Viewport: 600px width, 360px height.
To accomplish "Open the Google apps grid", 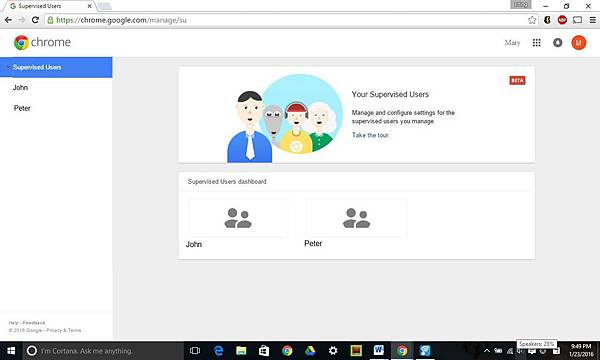I will point(536,42).
